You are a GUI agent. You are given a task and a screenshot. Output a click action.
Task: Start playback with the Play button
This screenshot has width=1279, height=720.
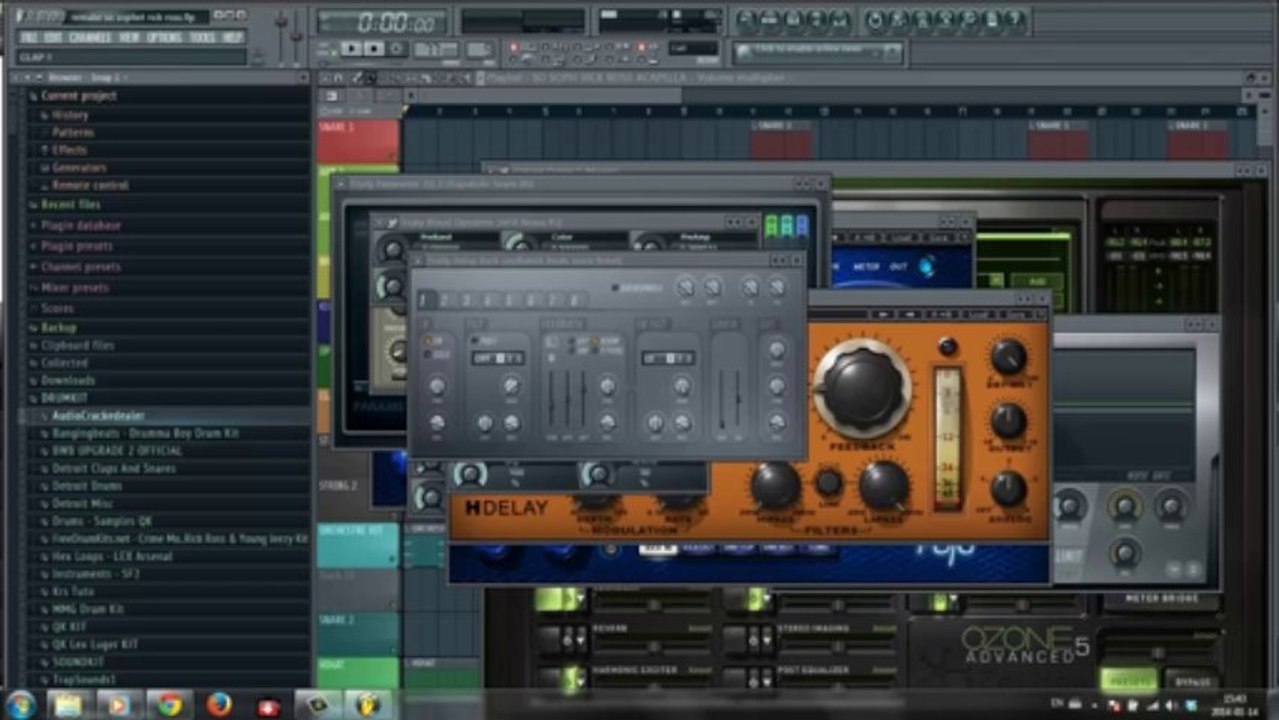pos(352,49)
